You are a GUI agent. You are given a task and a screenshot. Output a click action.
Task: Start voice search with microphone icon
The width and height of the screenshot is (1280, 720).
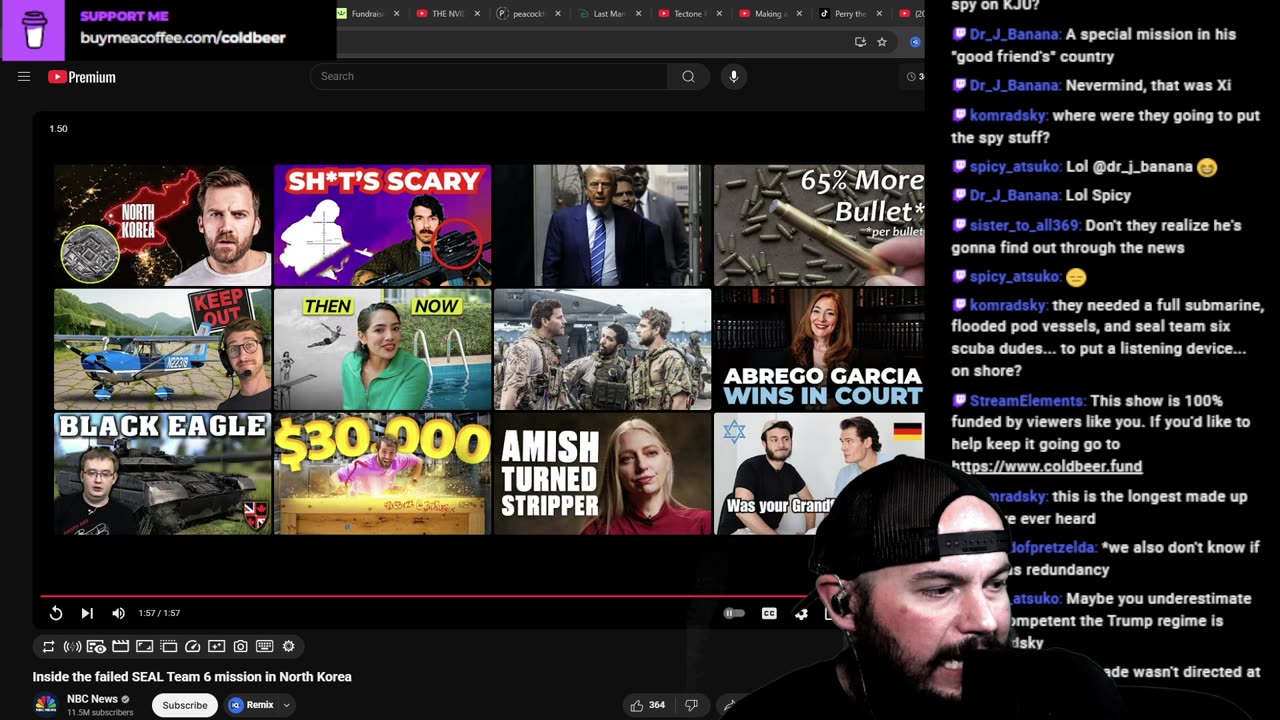pyautogui.click(x=733, y=76)
